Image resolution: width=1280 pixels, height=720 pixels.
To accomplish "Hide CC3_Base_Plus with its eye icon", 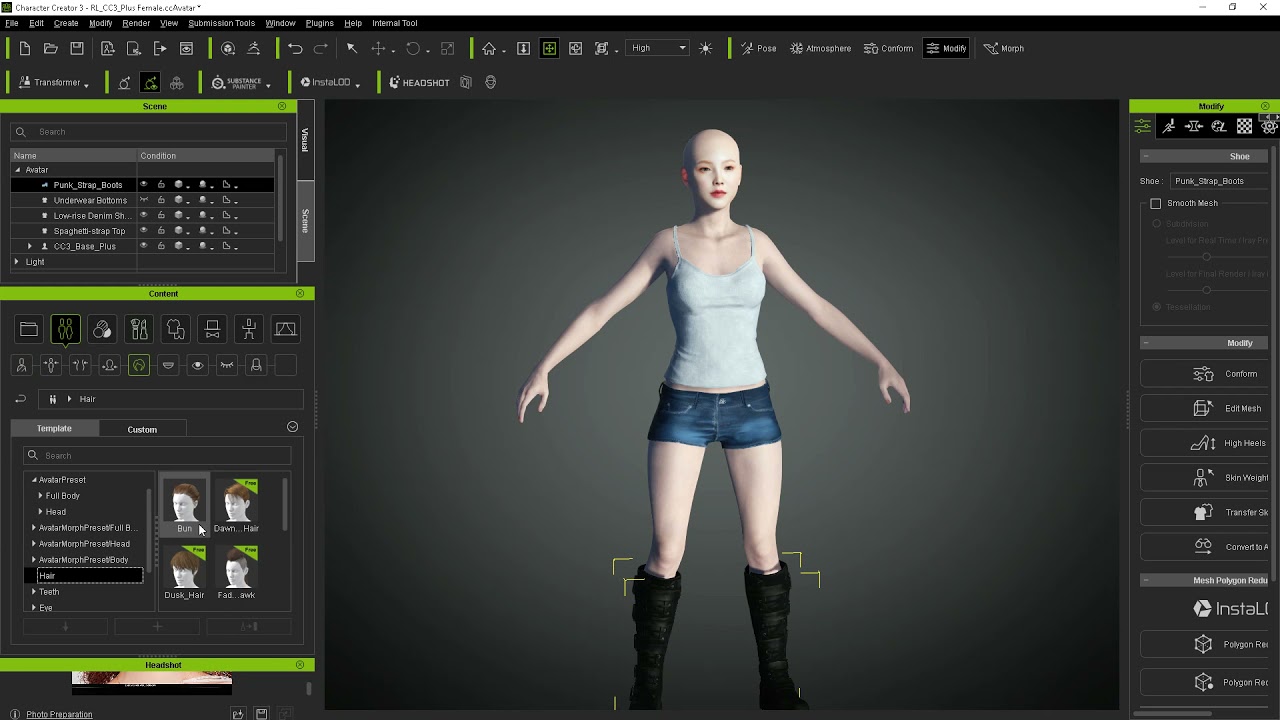I will click(144, 246).
